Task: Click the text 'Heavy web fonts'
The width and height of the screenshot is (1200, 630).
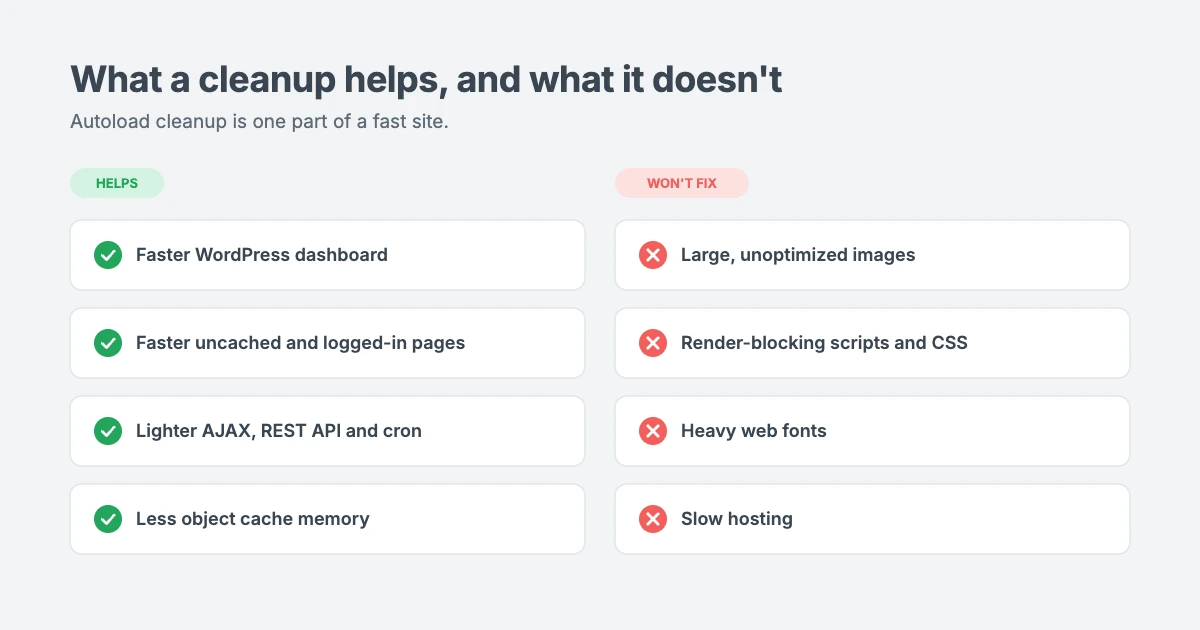Action: (754, 431)
